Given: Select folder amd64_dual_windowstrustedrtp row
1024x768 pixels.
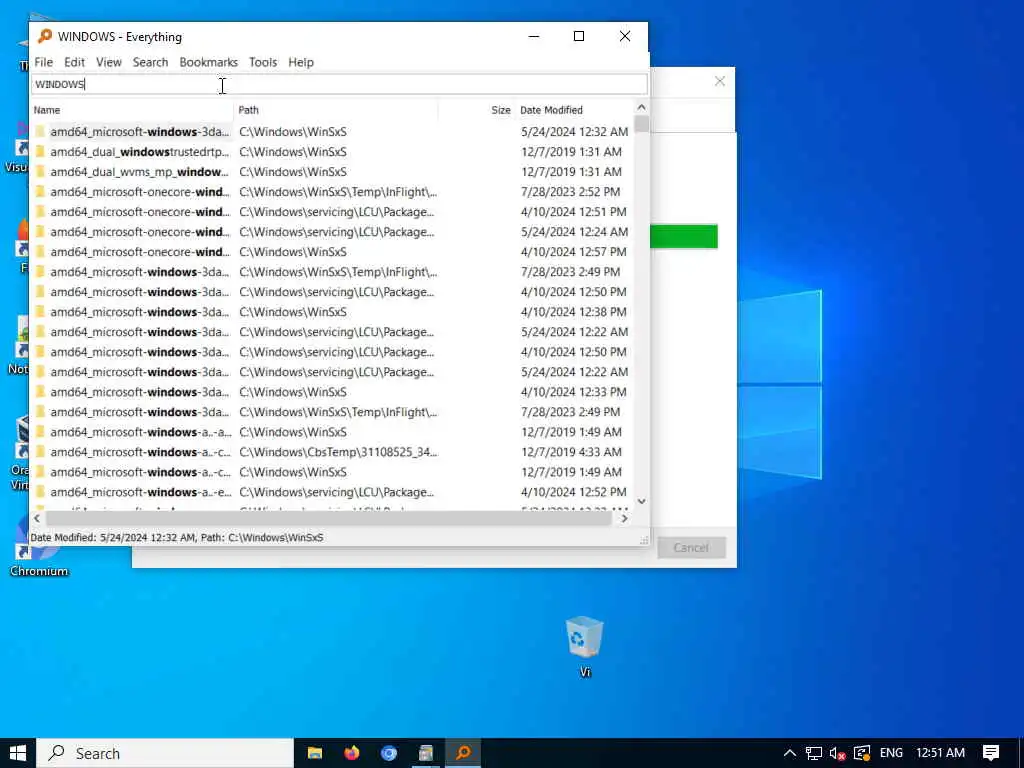Looking at the screenshot, I should [x=332, y=152].
